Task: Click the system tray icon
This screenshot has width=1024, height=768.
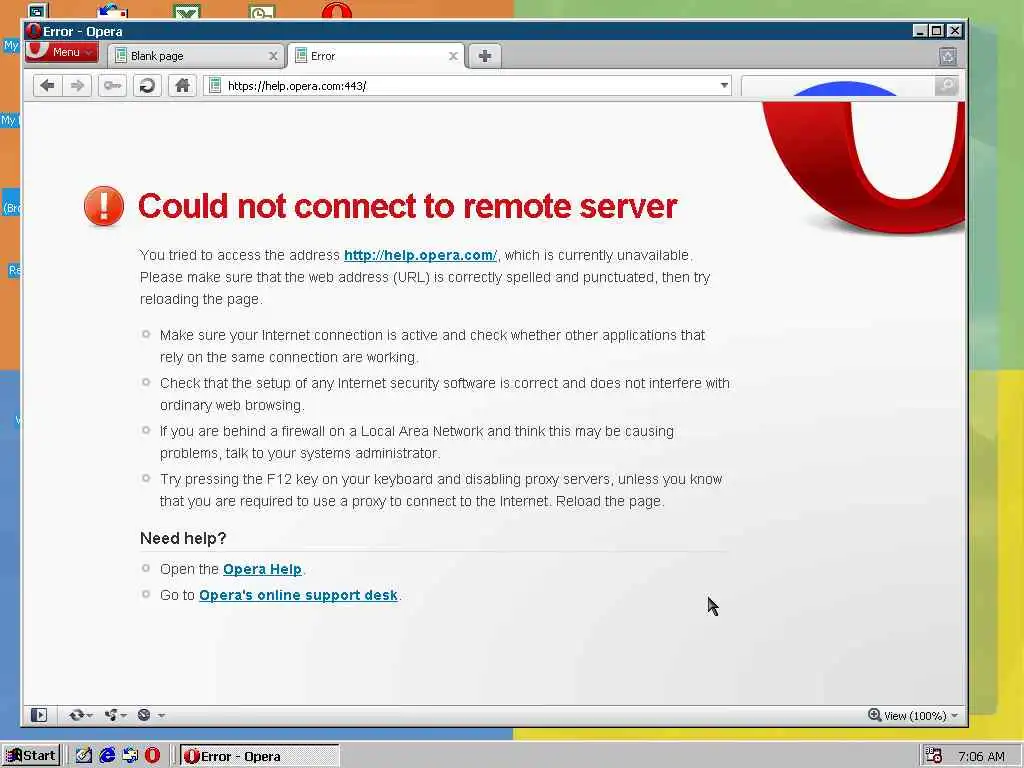Action: pyautogui.click(x=934, y=756)
